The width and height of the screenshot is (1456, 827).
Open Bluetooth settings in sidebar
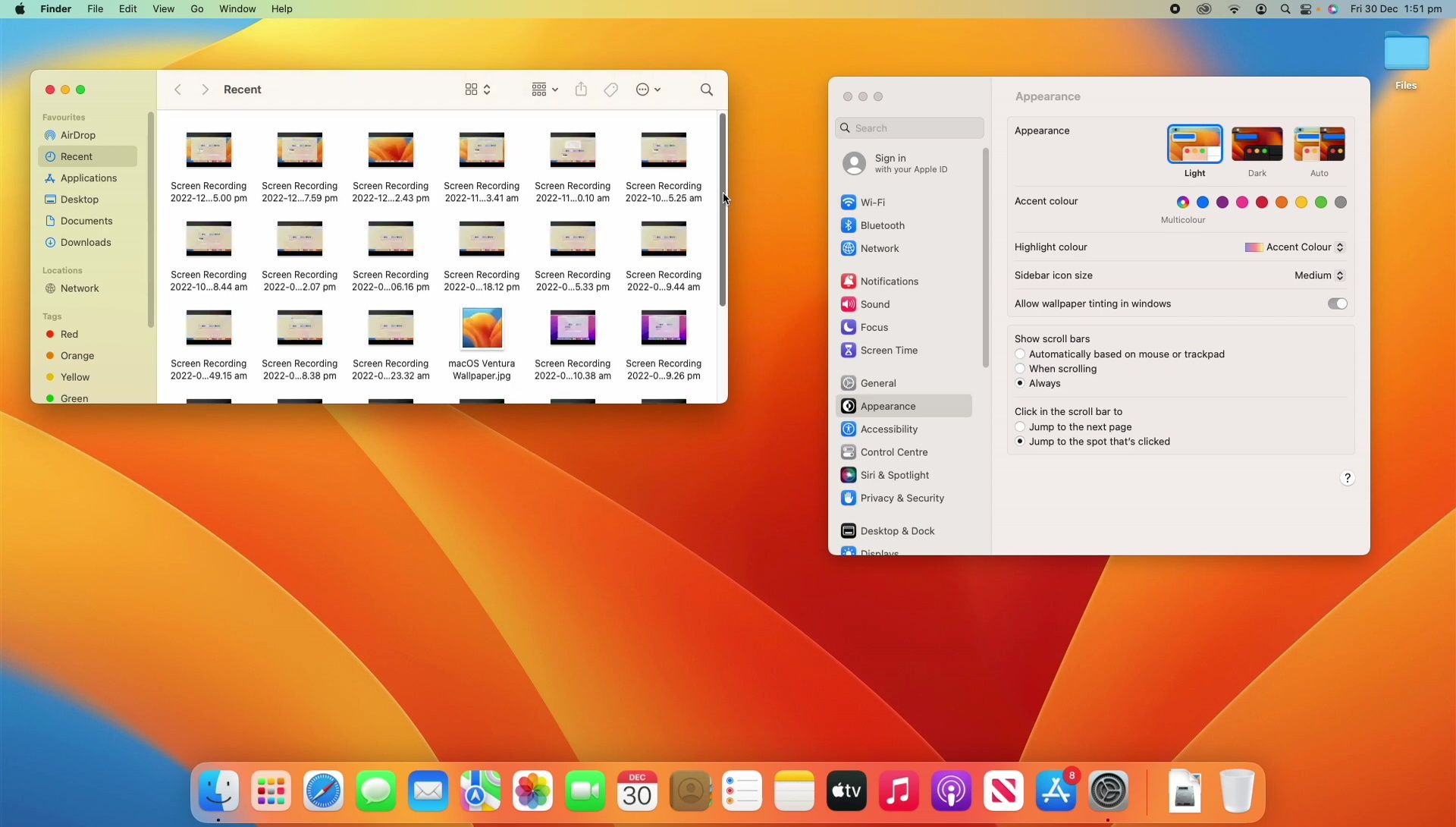pyautogui.click(x=905, y=225)
